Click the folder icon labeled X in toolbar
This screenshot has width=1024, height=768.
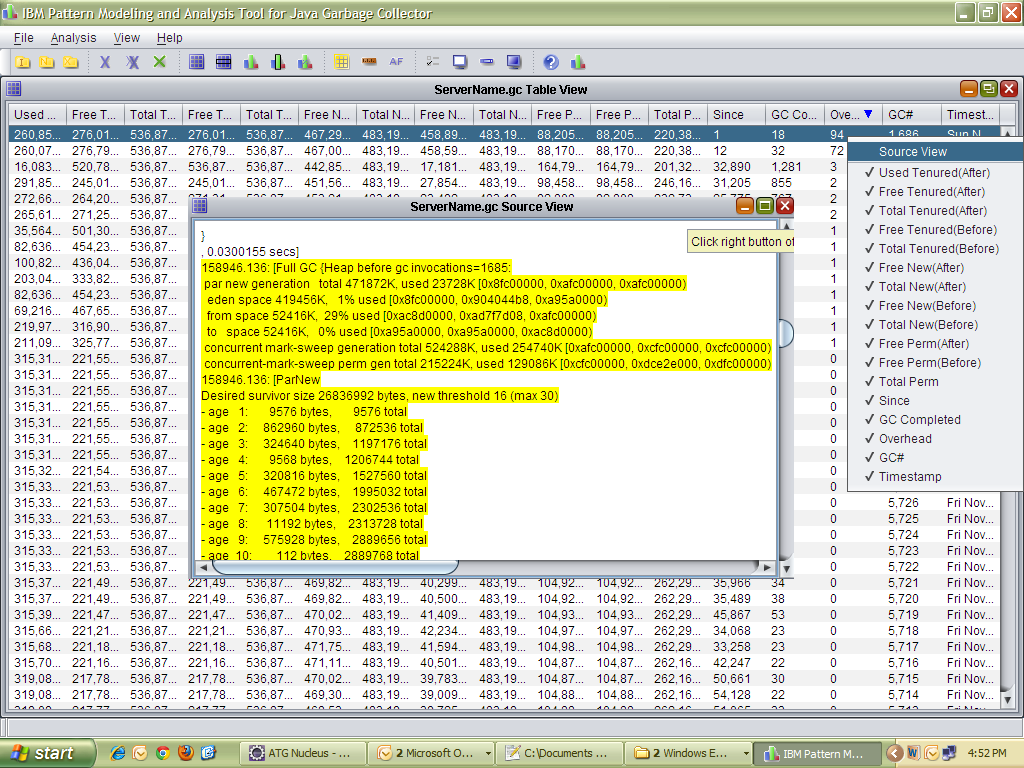tap(71, 62)
